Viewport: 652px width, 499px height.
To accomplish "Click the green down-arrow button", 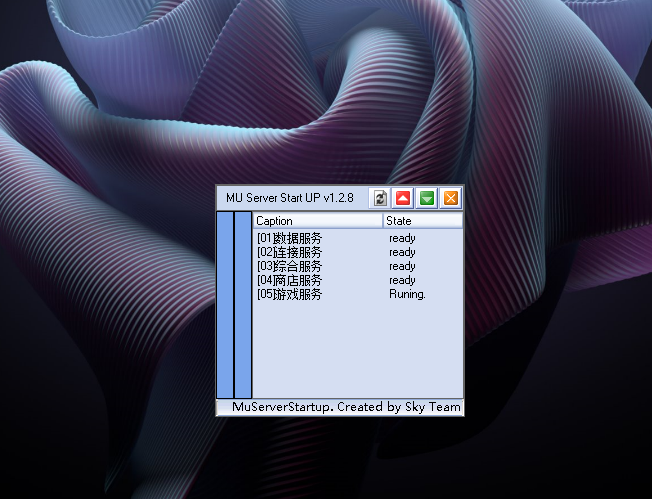I will pyautogui.click(x=427, y=198).
